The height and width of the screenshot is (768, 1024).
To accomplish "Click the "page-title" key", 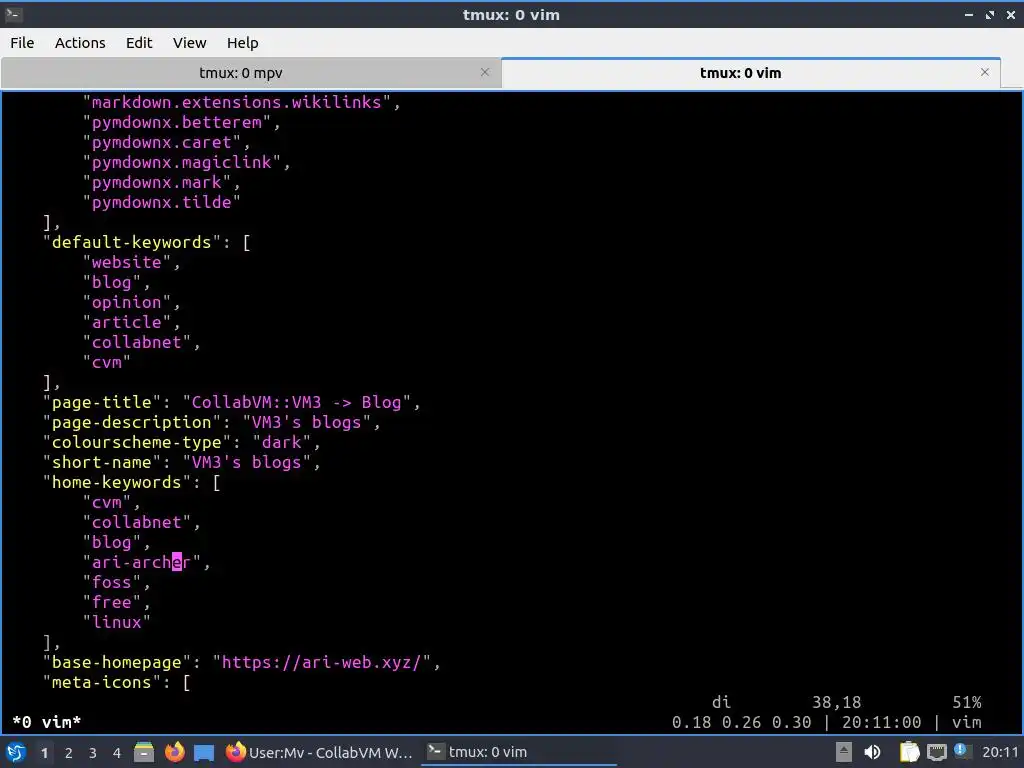I will click(102, 402).
